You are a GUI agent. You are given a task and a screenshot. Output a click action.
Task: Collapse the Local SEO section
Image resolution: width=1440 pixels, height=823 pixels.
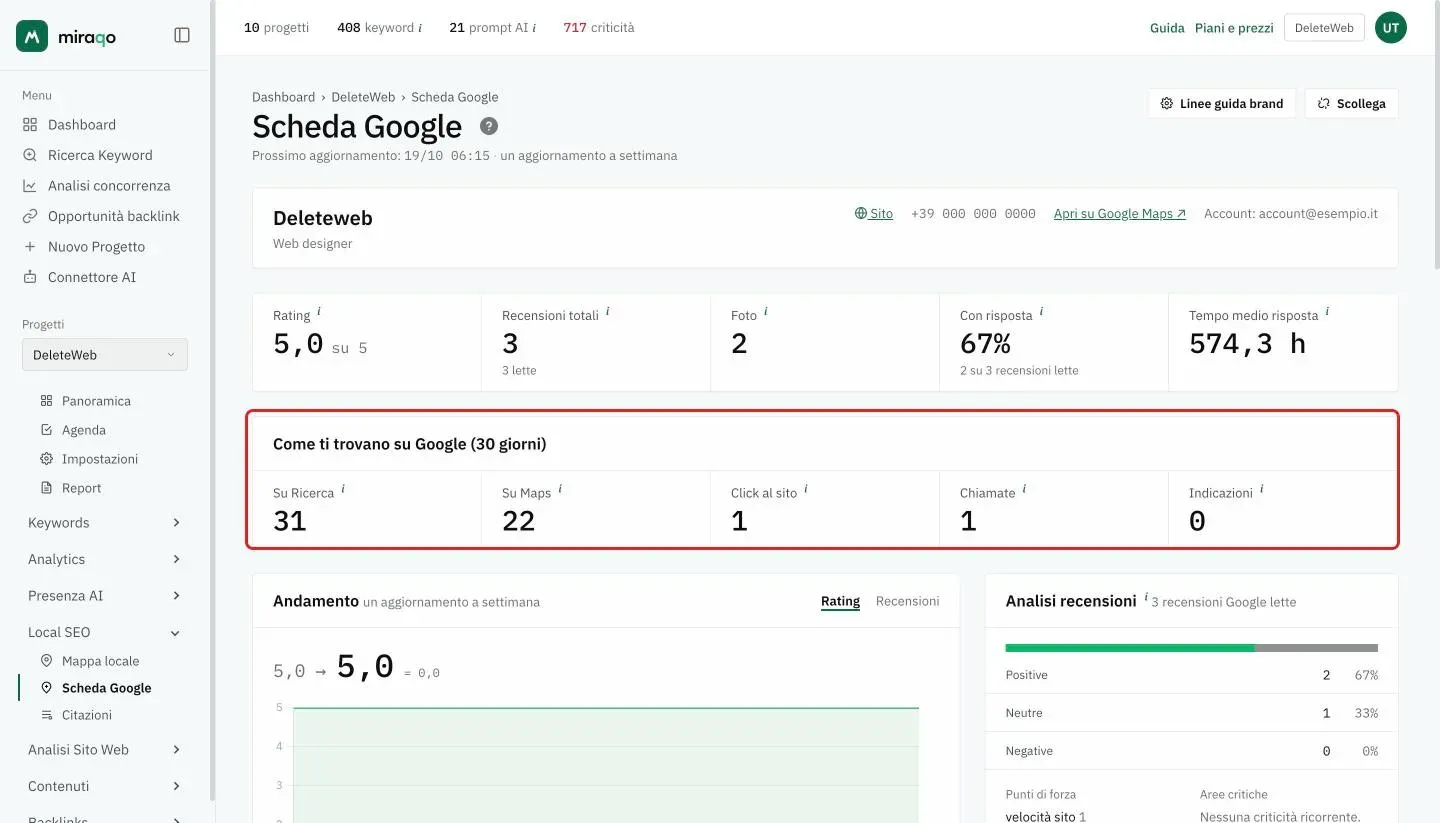pos(105,632)
